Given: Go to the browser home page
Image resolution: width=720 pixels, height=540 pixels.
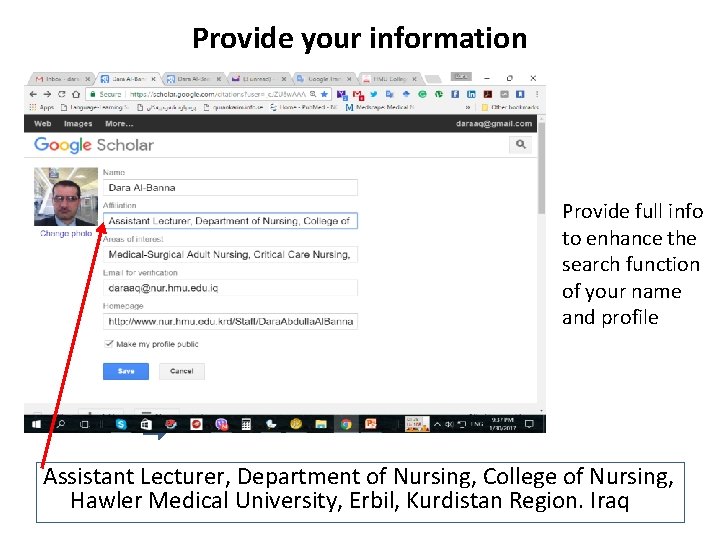Looking at the screenshot, I should (x=76, y=94).
